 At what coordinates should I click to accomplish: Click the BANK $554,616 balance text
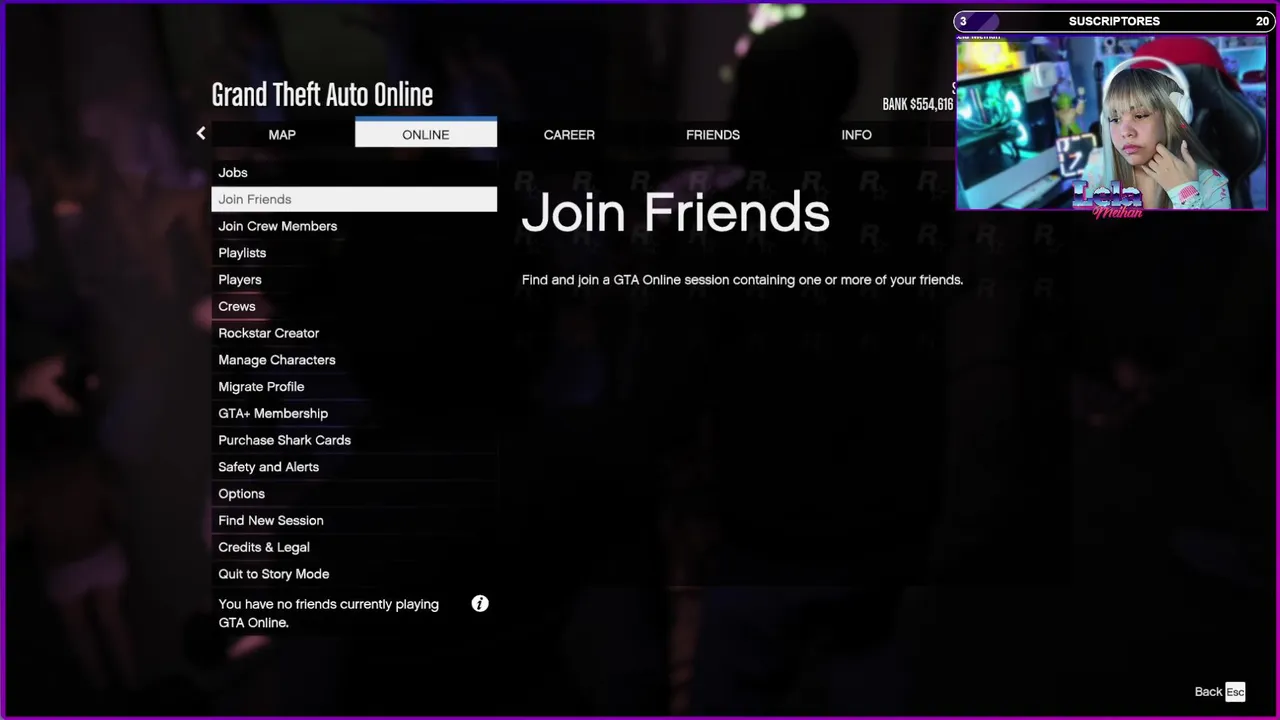tap(917, 104)
